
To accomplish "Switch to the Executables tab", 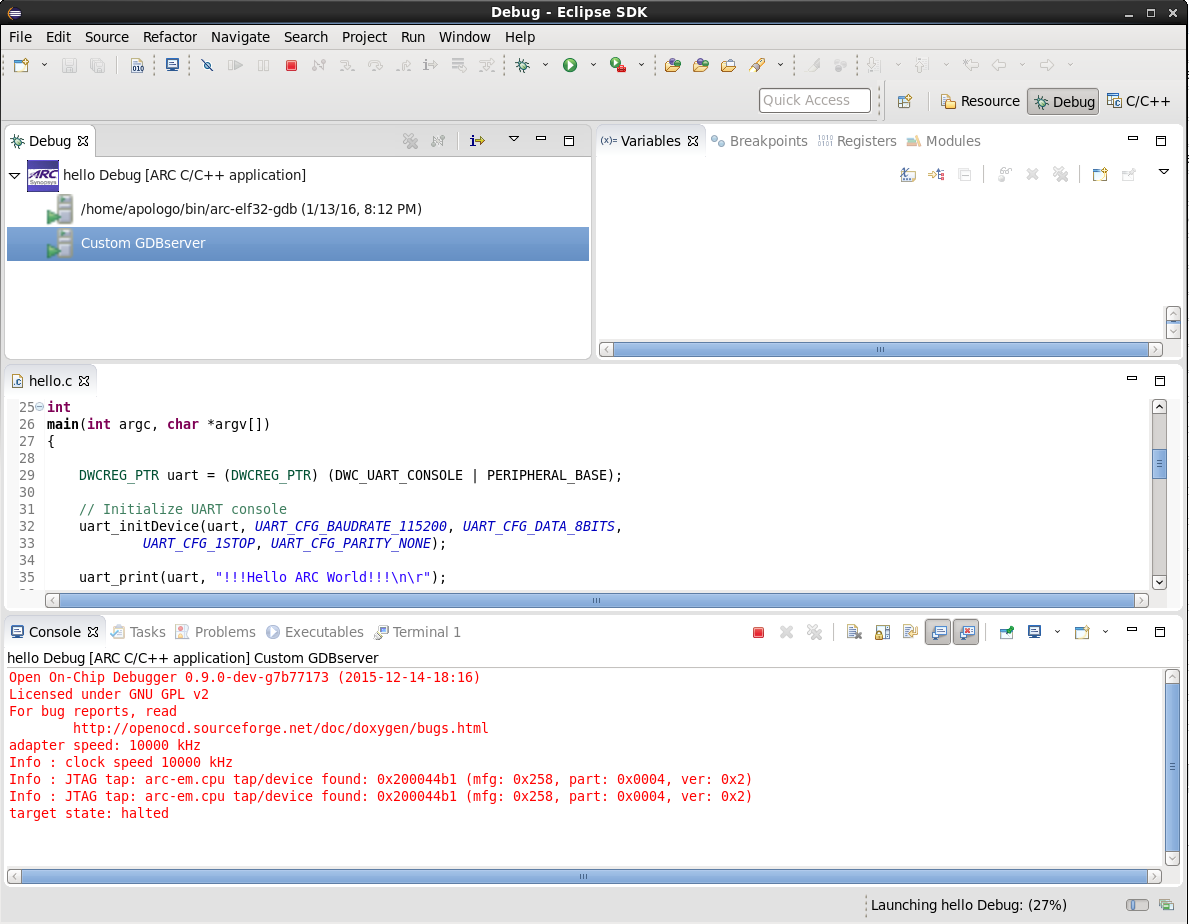I will click(x=315, y=632).
